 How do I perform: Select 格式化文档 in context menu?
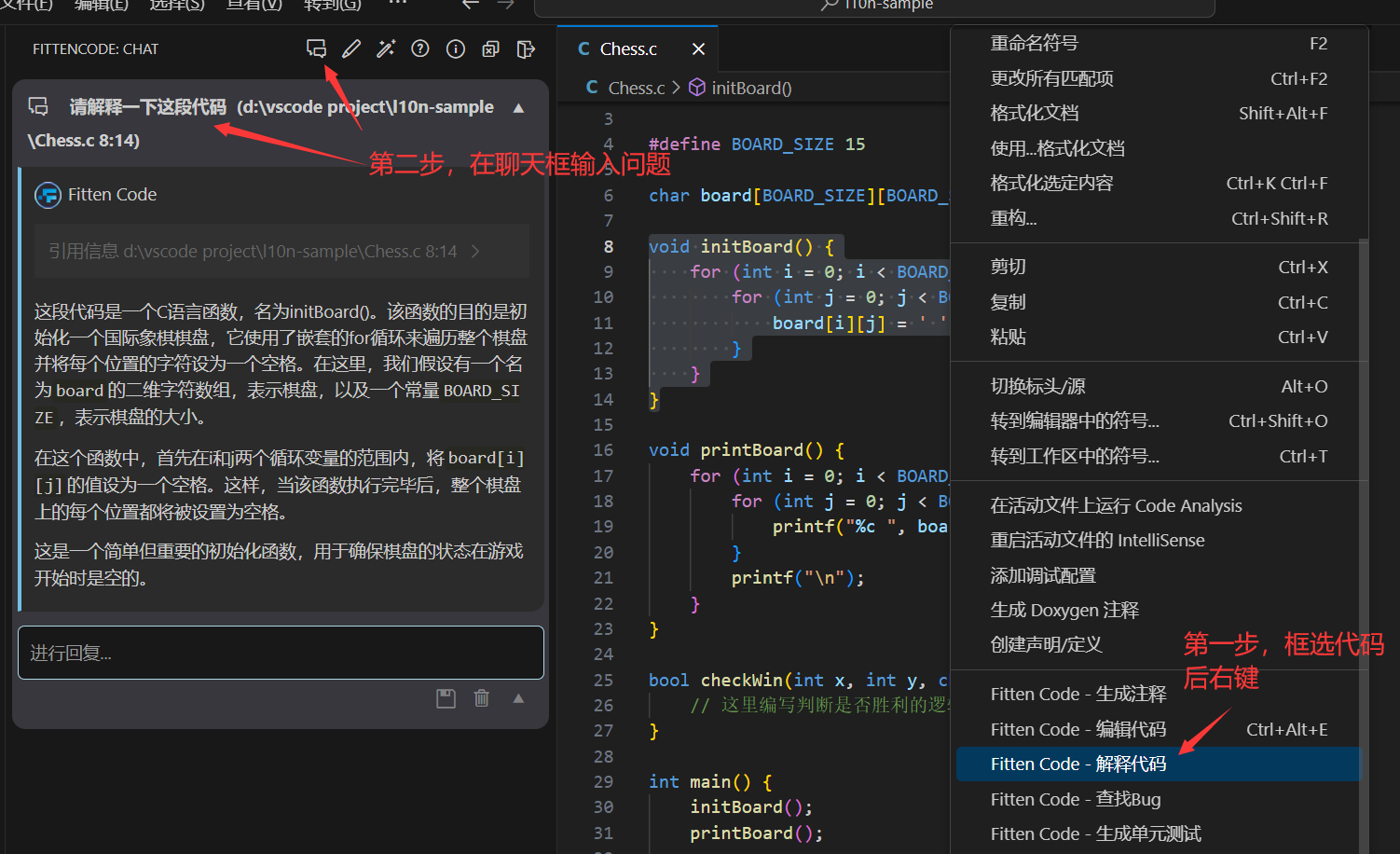1159,113
